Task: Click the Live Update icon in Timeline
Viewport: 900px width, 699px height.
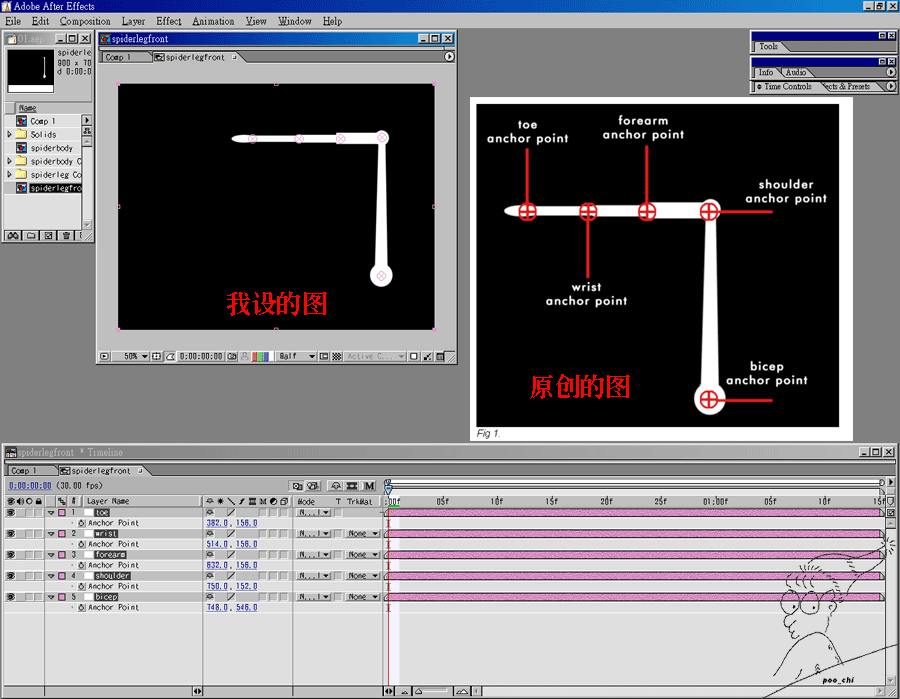Action: pyautogui.click(x=297, y=486)
